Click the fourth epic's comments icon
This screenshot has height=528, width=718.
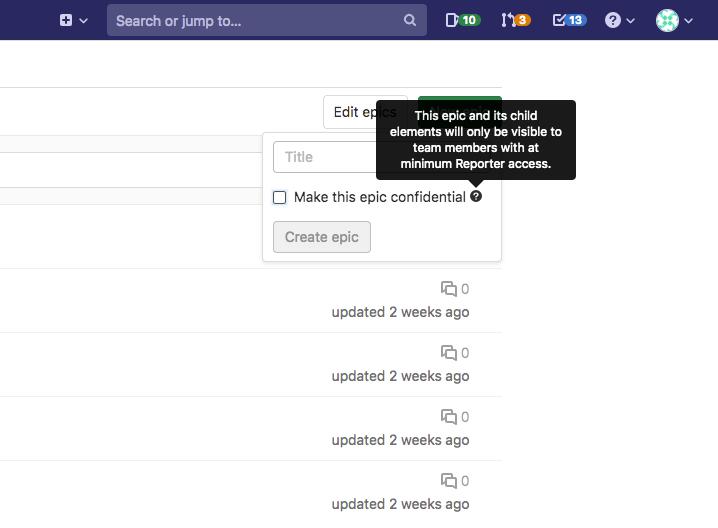tap(449, 481)
